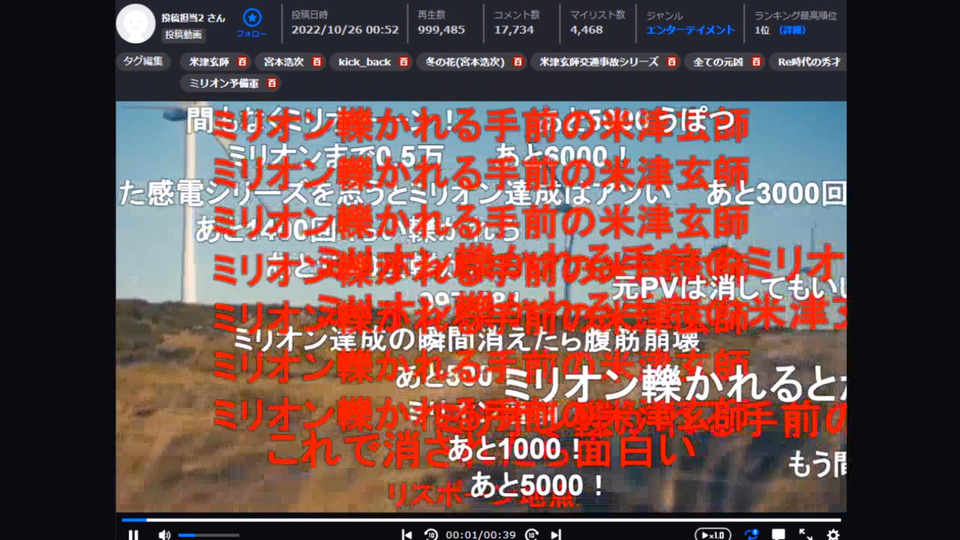
Task: Open the 冬の花(宮本浩次) tag
Action: click(465, 62)
